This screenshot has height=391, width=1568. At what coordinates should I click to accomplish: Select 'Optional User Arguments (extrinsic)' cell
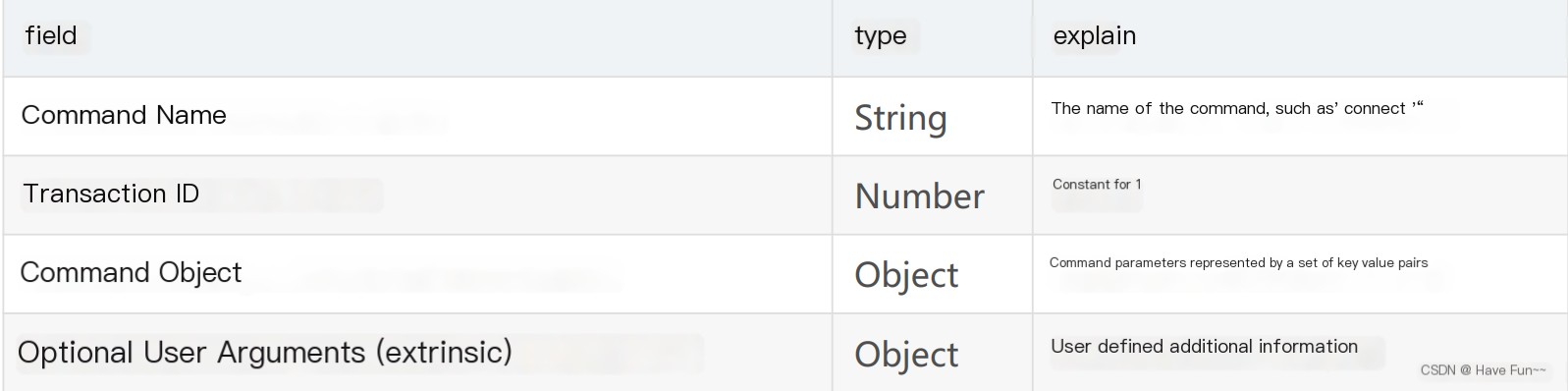(x=417, y=353)
